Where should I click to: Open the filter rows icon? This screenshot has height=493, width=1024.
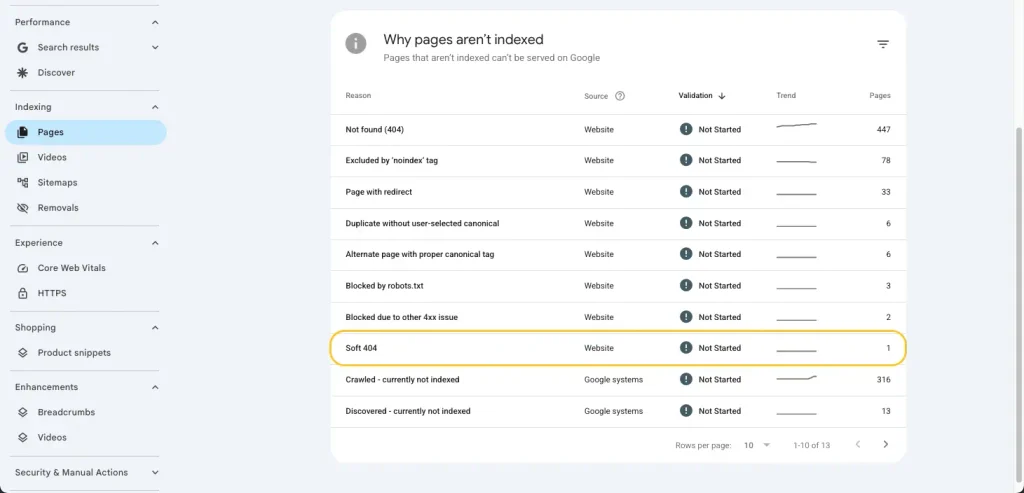click(x=882, y=44)
